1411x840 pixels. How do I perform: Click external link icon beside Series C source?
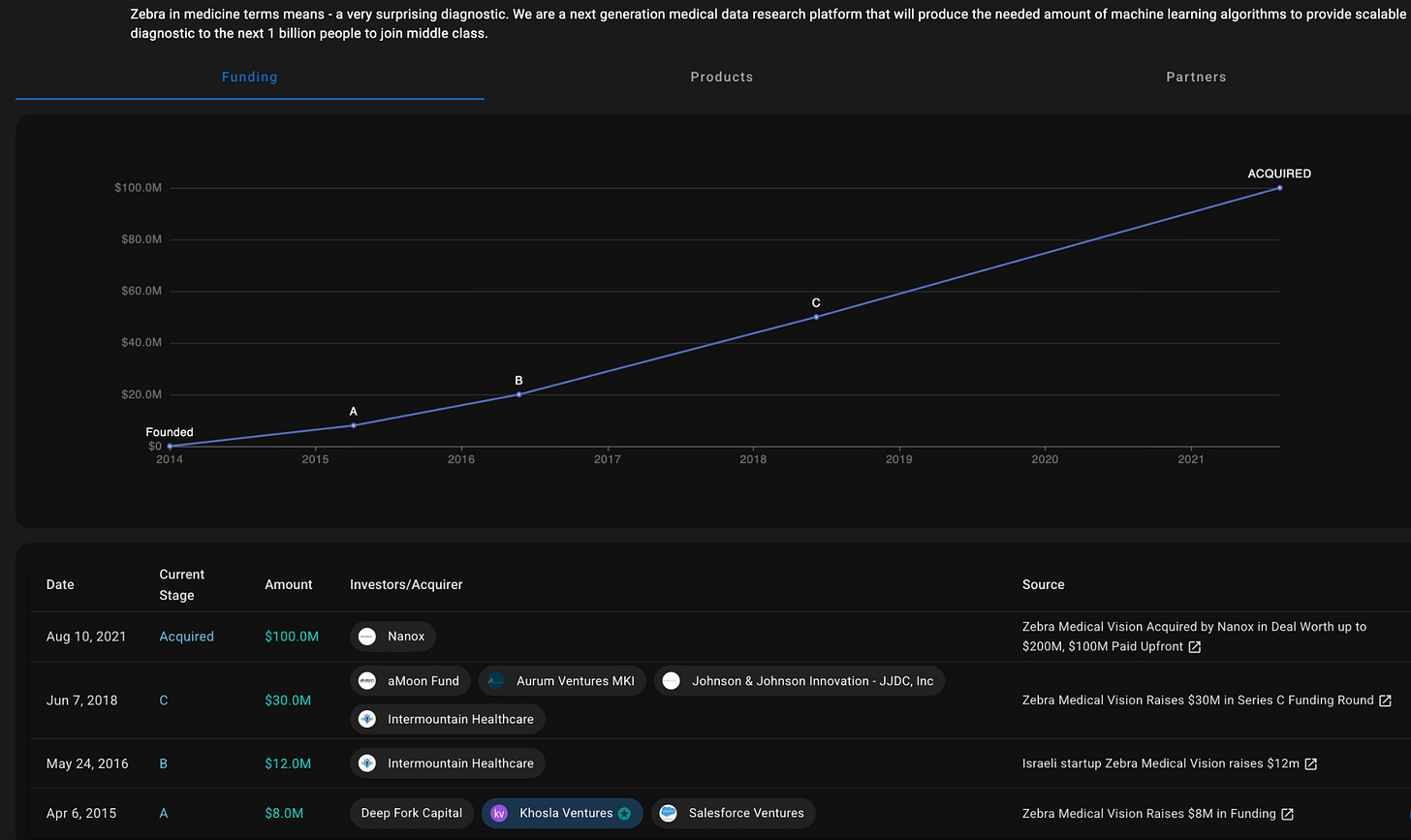pyautogui.click(x=1386, y=700)
